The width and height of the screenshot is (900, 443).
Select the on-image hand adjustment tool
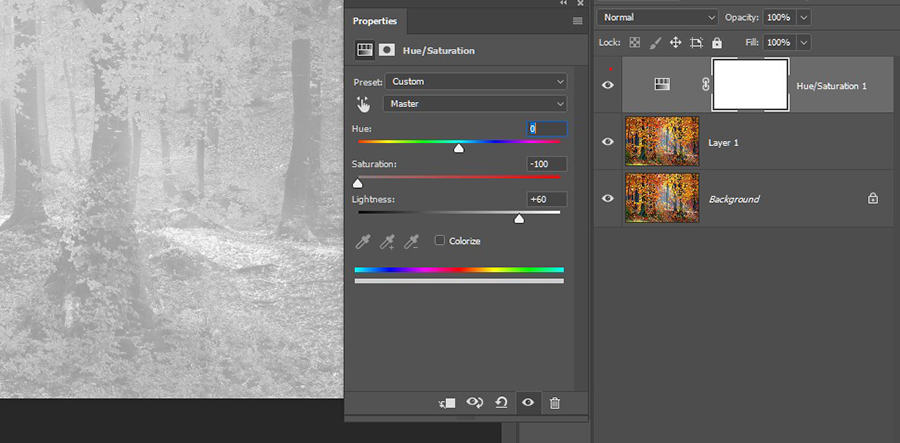[364, 104]
